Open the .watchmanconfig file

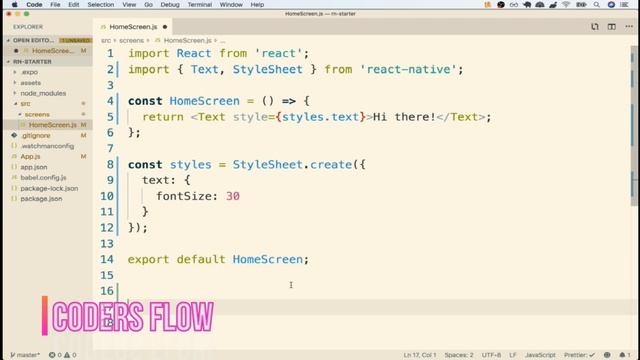coord(47,146)
